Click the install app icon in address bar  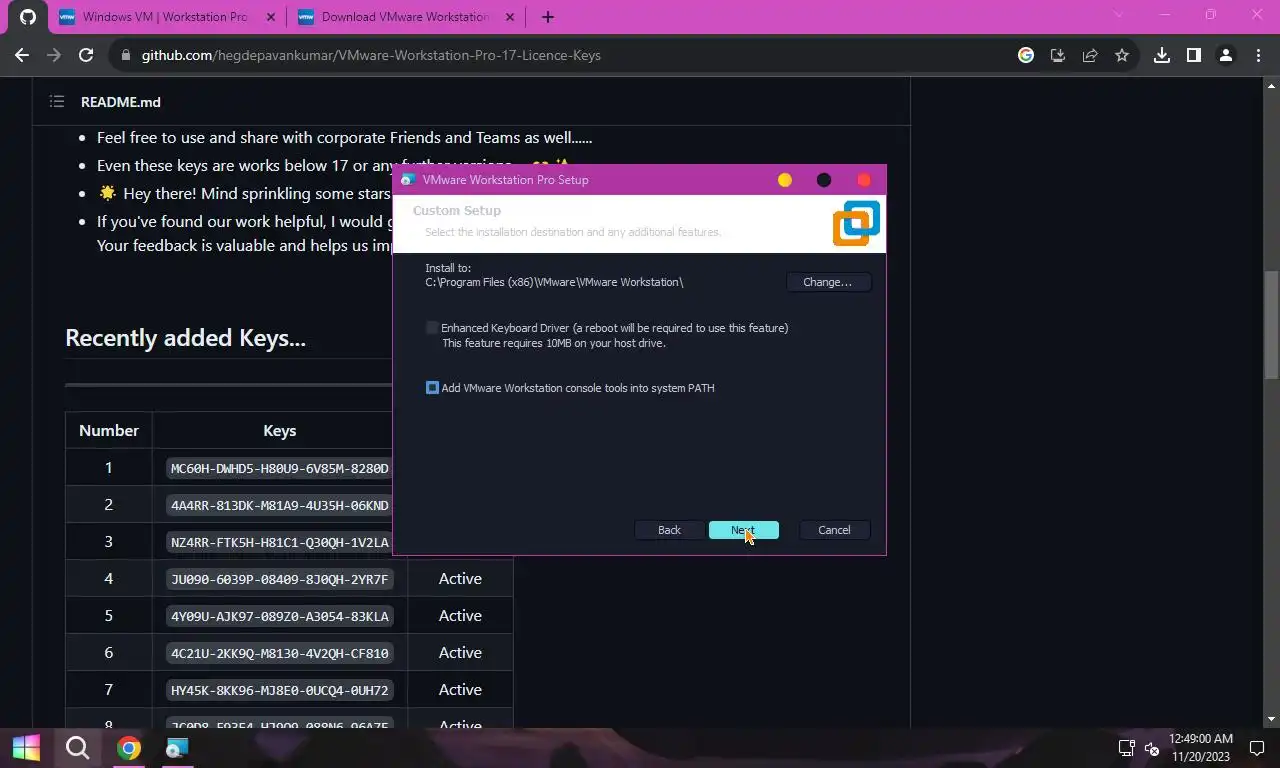(1058, 55)
